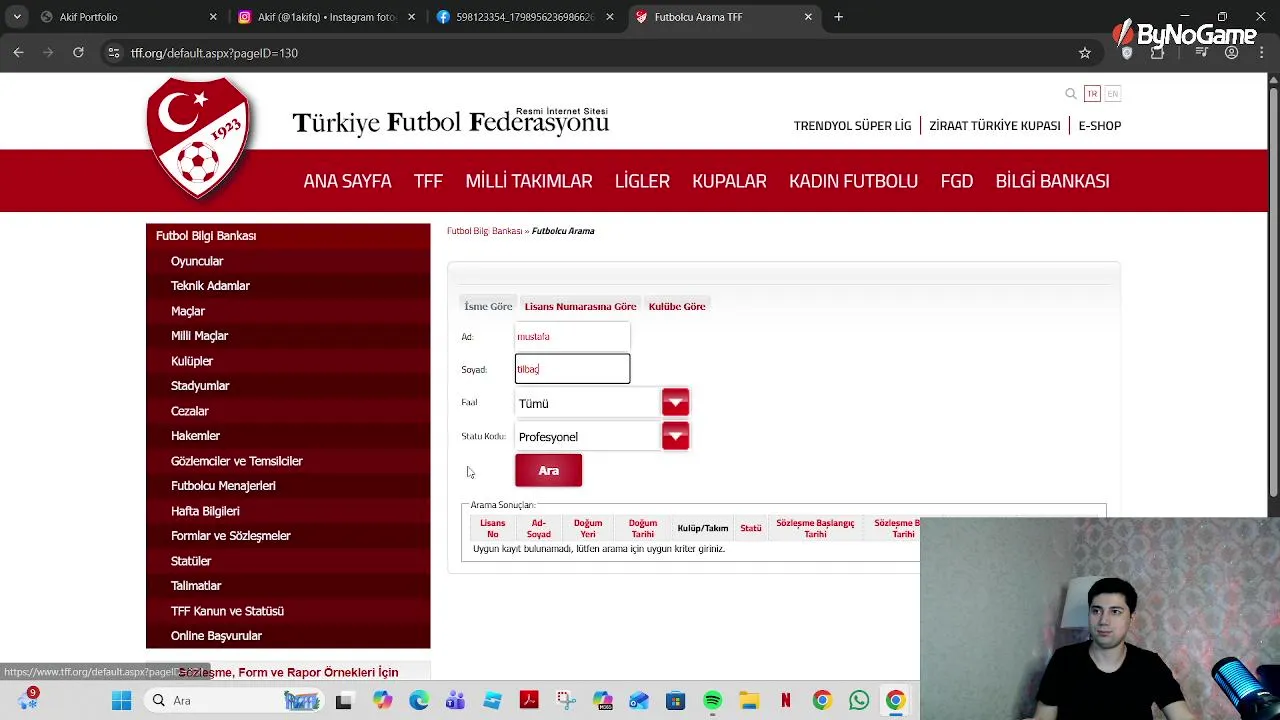This screenshot has width=1280, height=720.
Task: Open the tab search dropdown arrow
Action: coord(17,17)
